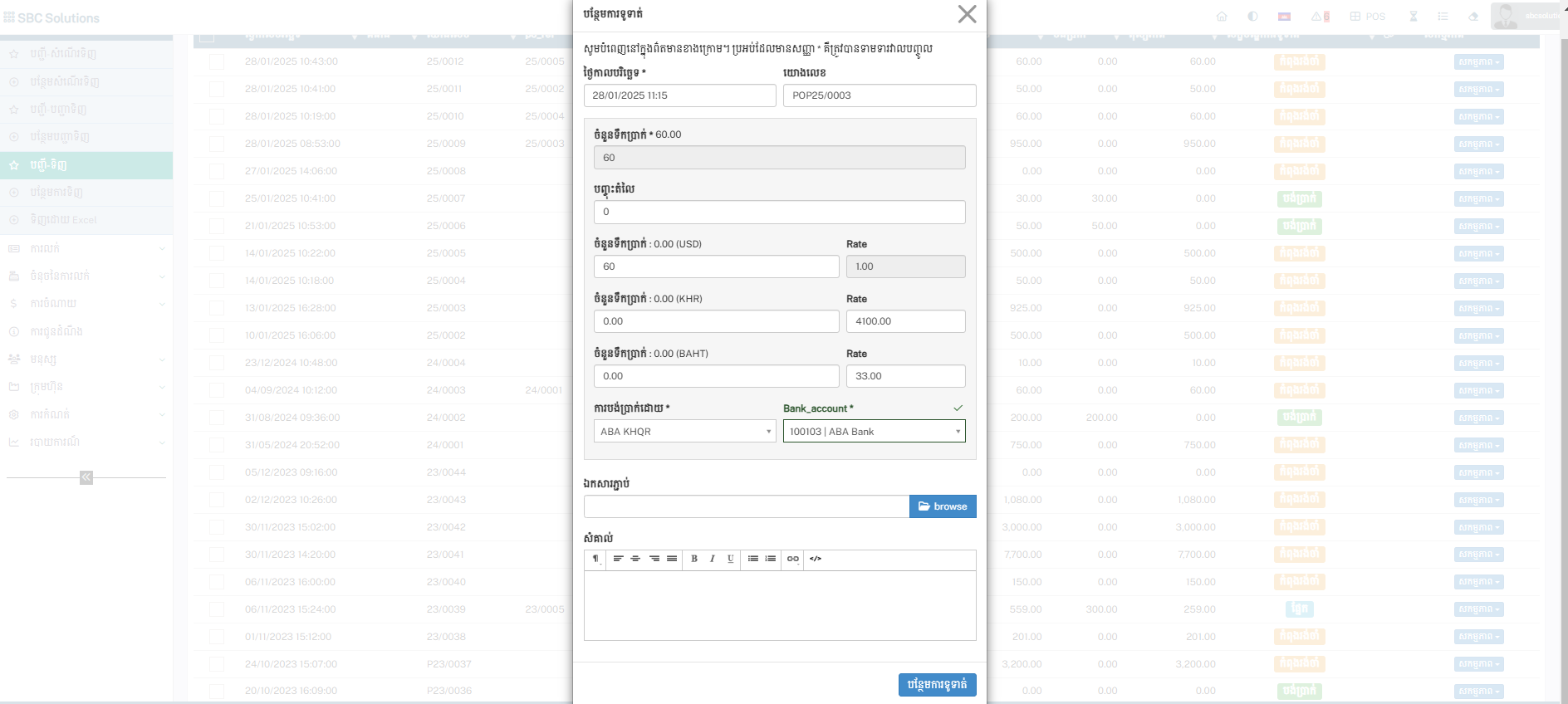1568x704 pixels.
Task: Submit payment with the blue bottom button
Action: (937, 684)
